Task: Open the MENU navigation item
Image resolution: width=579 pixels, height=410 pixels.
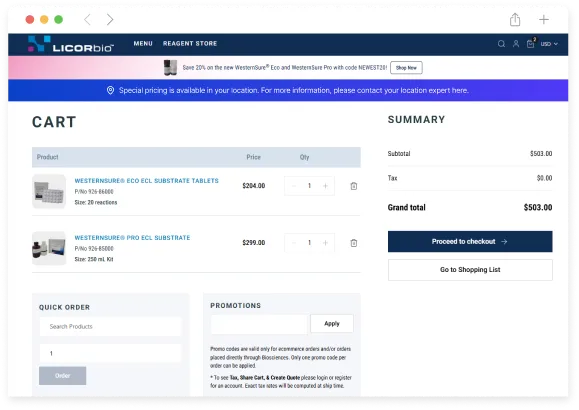Action: 143,44
